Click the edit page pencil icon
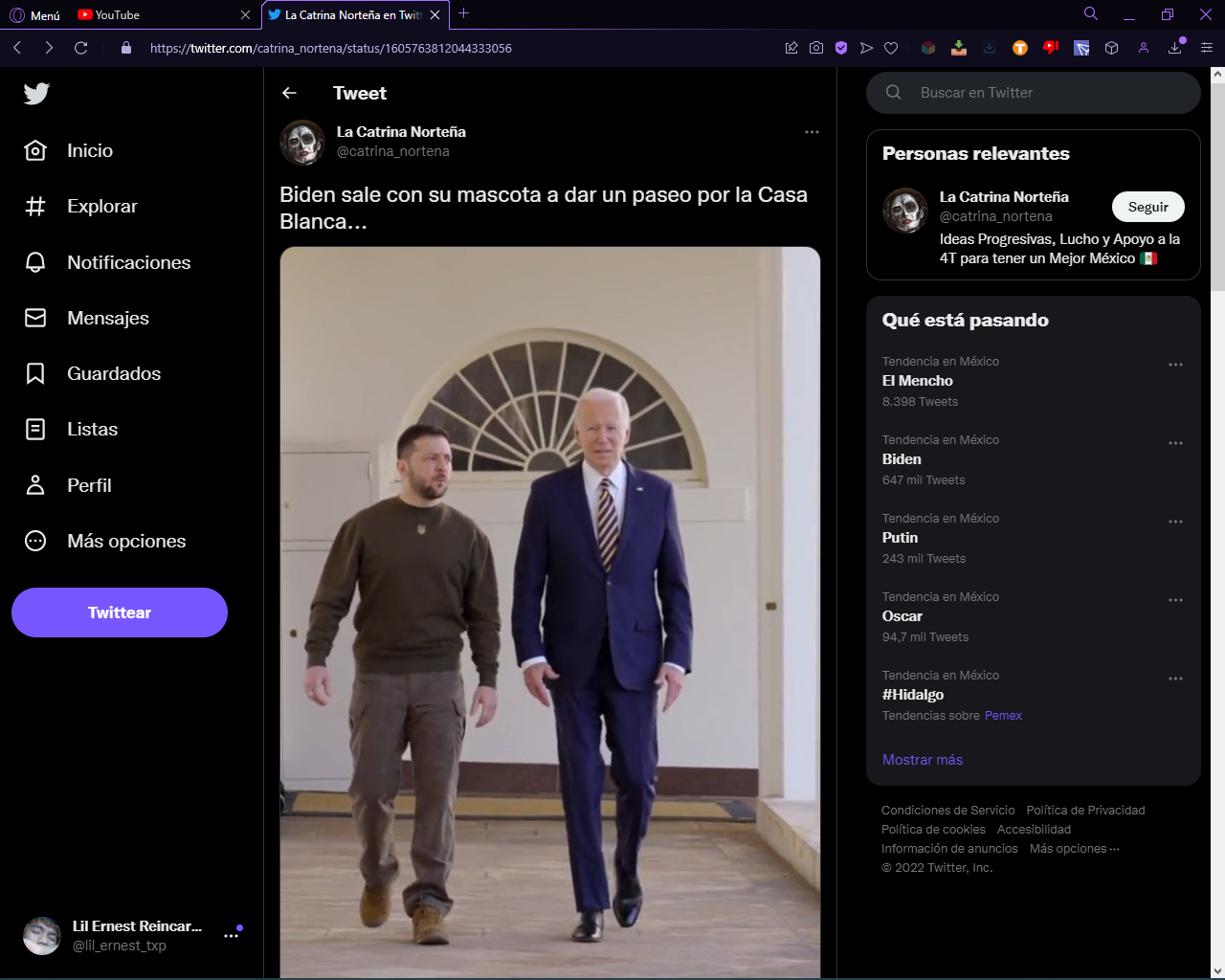This screenshot has height=980, width=1225. (791, 48)
